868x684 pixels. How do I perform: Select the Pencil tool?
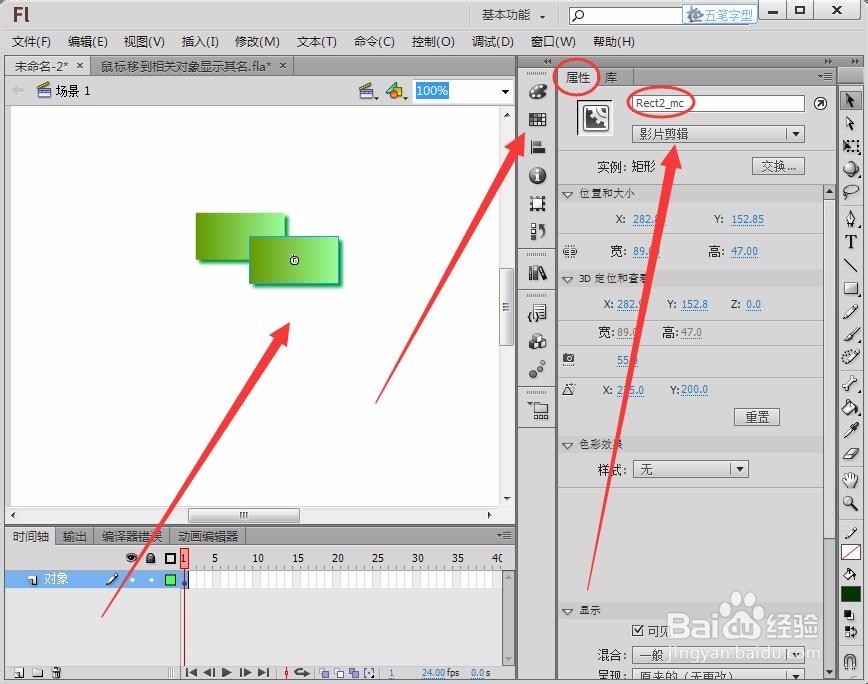851,312
